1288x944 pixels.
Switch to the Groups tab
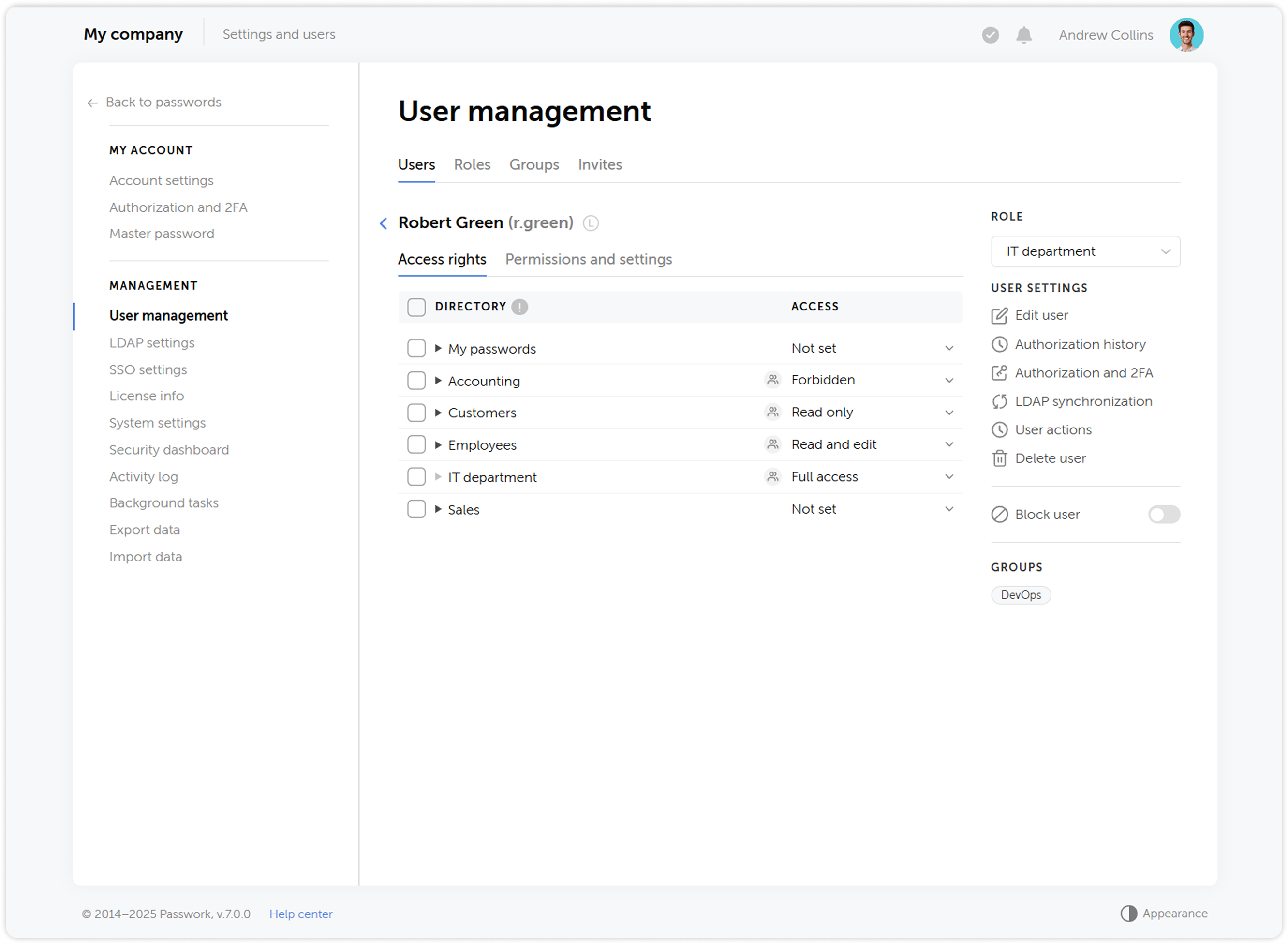coord(533,164)
